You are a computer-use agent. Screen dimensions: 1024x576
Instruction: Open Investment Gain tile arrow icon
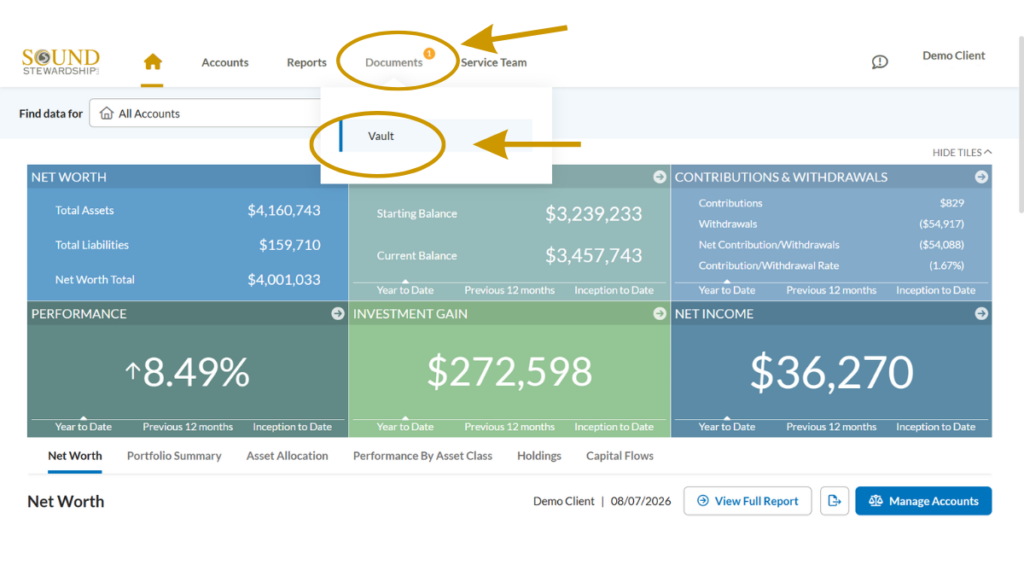660,313
